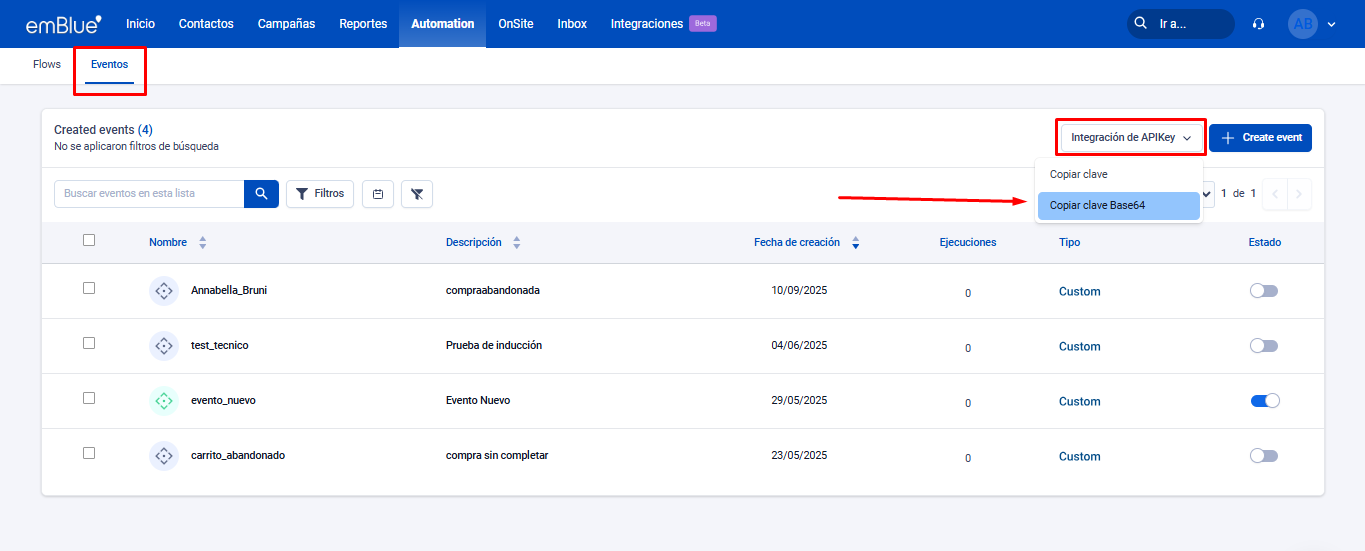Click executions count for evento_nuevo

(968, 403)
